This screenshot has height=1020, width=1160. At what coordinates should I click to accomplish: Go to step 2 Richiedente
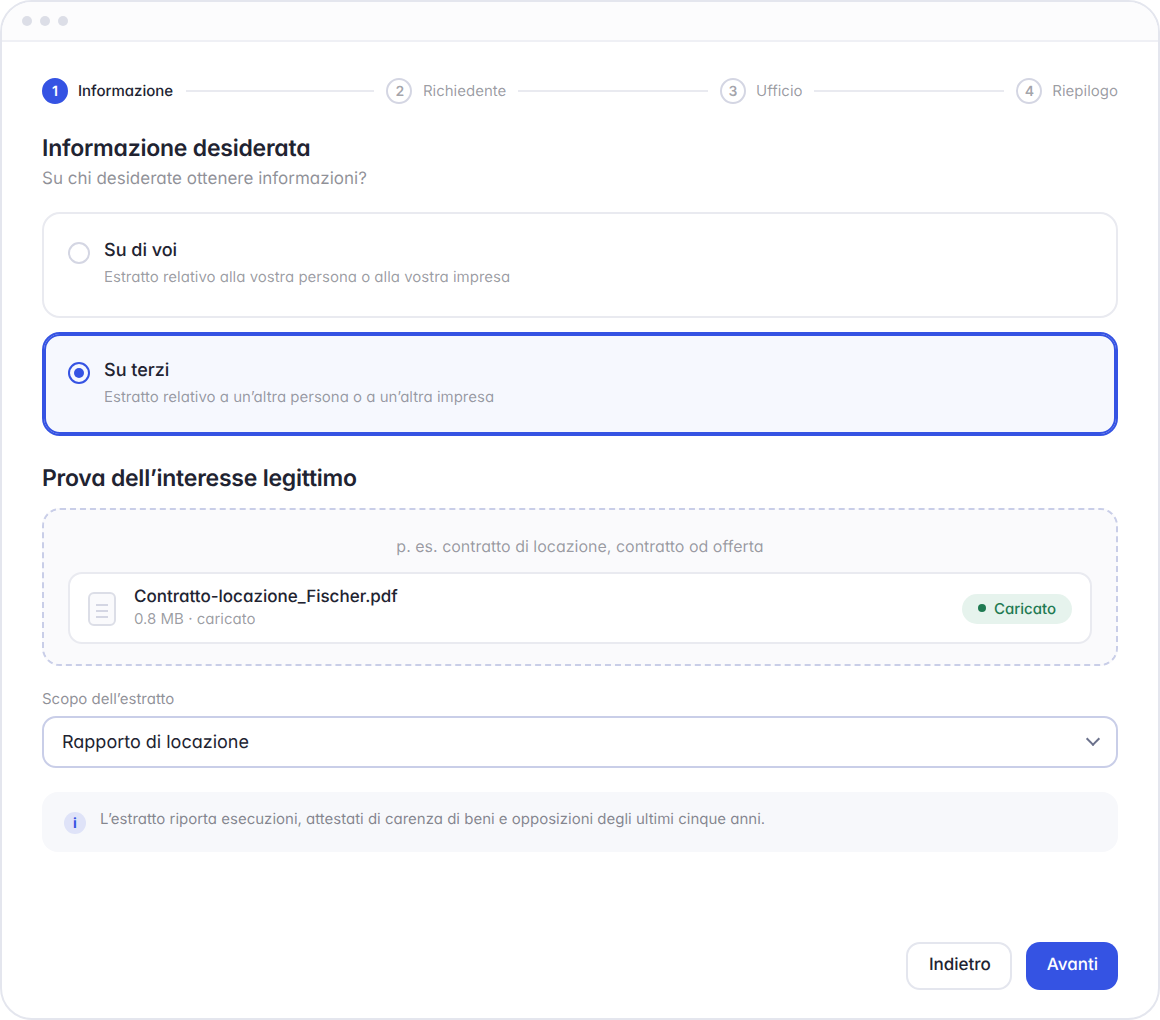click(x=447, y=91)
